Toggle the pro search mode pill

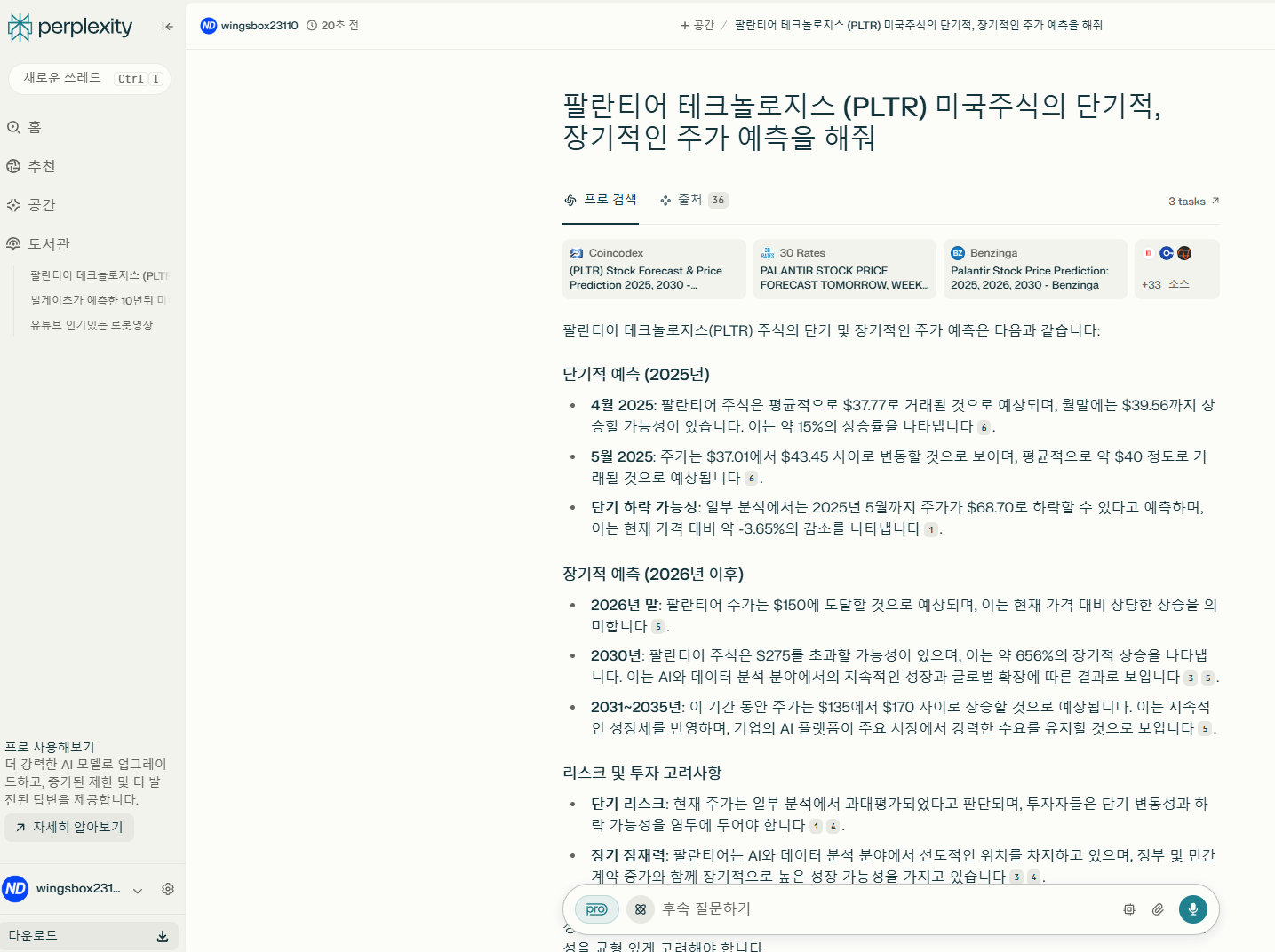click(597, 909)
